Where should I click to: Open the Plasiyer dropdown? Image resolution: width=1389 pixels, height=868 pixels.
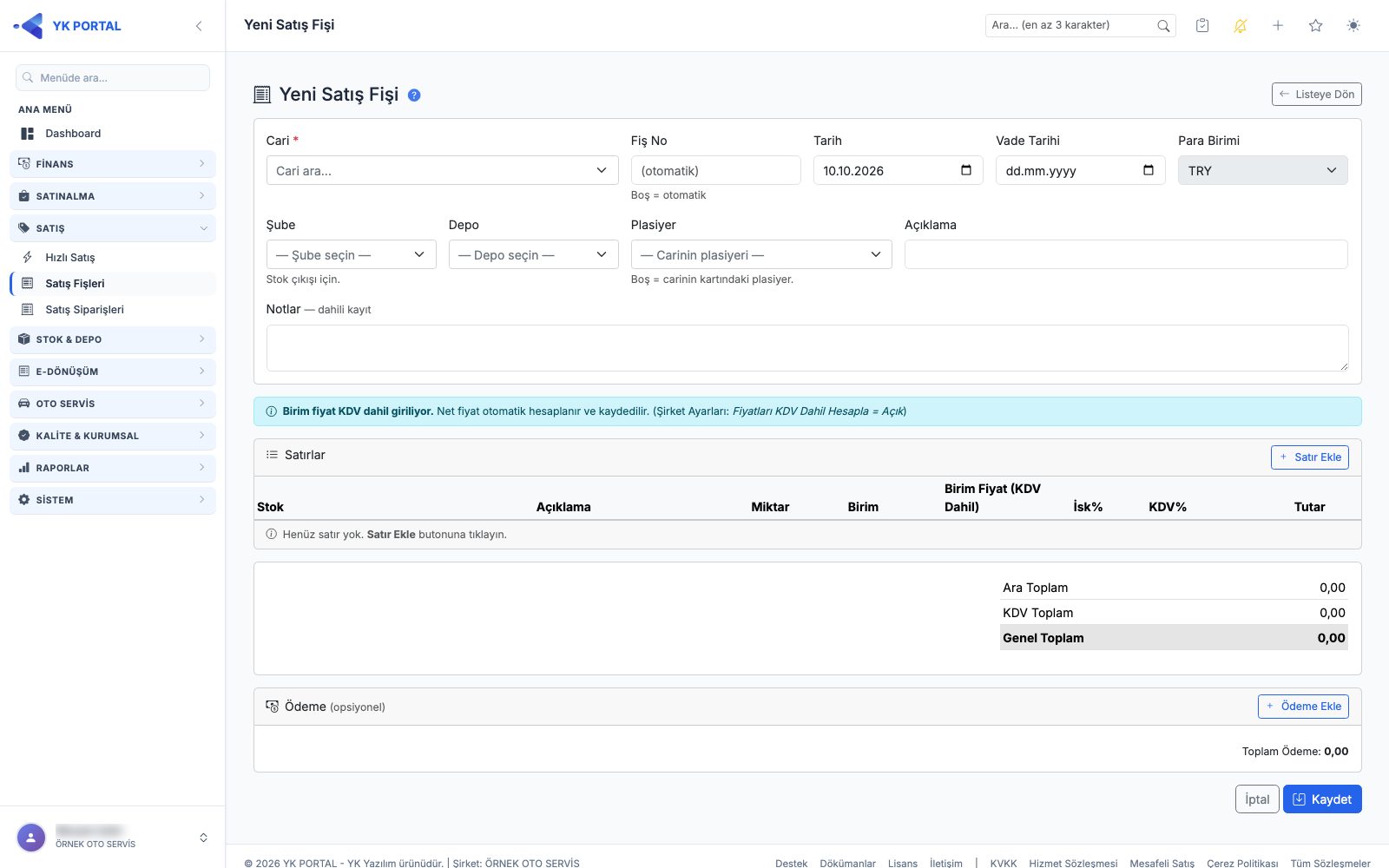761,254
